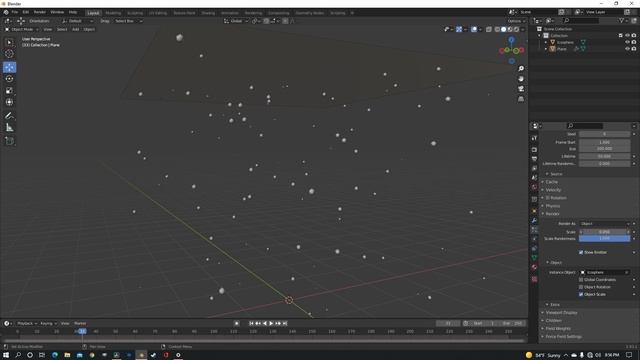
Task: Hide Icosphere in viewport via eye icon
Action: 627,42
